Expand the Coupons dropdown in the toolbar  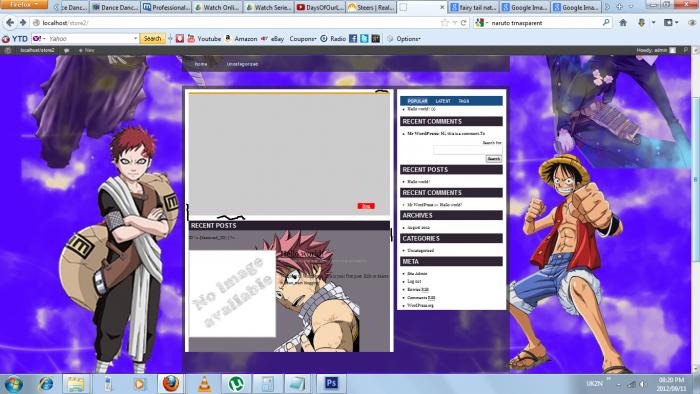click(x=303, y=39)
